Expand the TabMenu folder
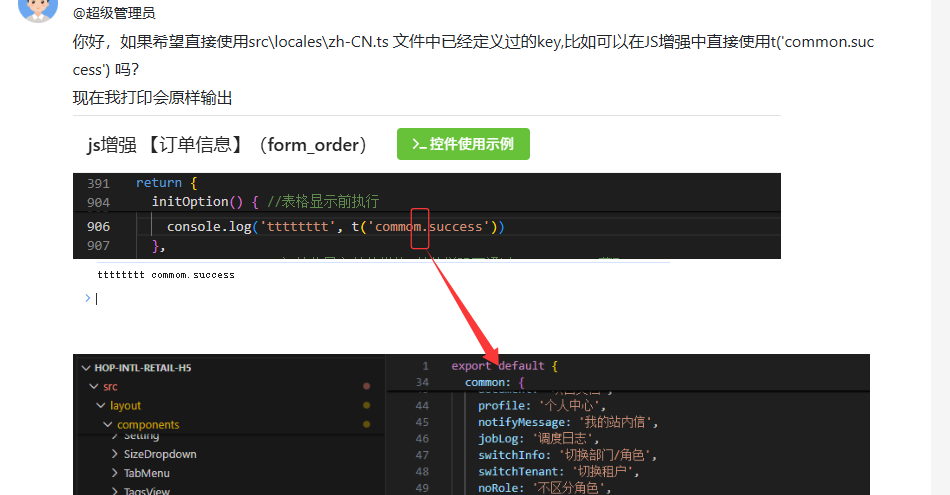This screenshot has height=495, width=950. 115,473
